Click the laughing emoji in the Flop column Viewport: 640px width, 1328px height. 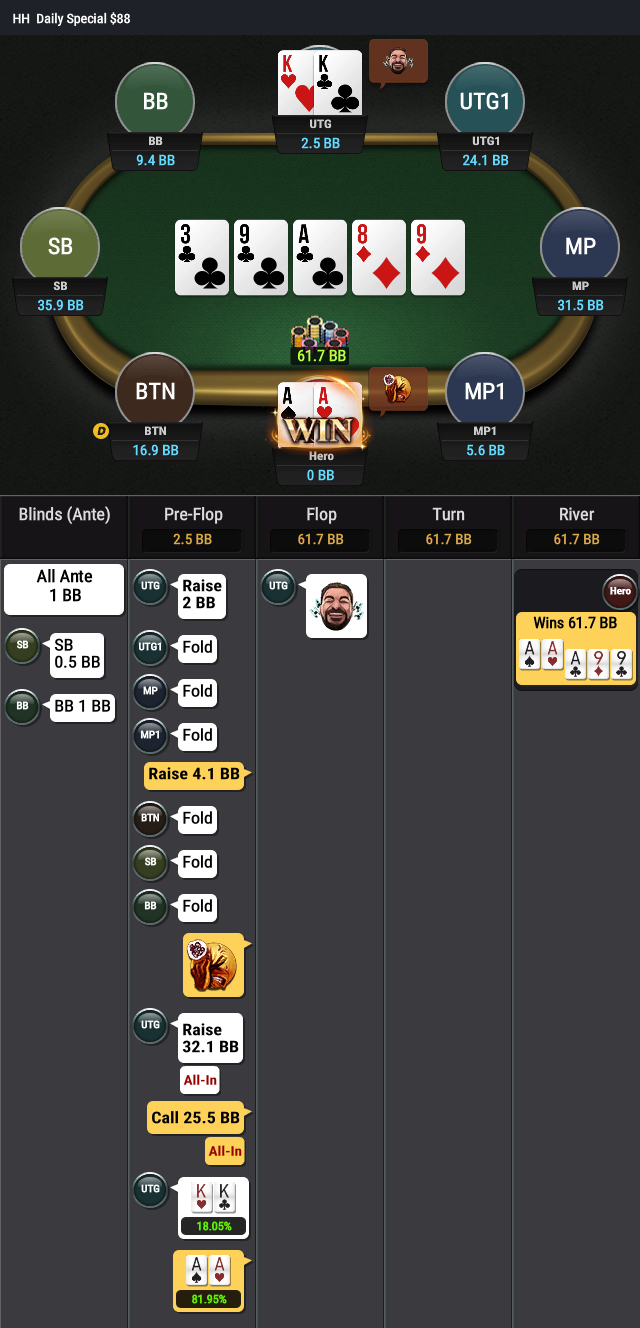click(x=336, y=606)
